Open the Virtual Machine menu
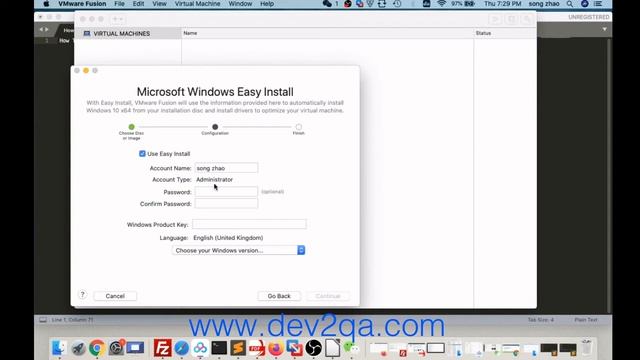 [198, 4]
